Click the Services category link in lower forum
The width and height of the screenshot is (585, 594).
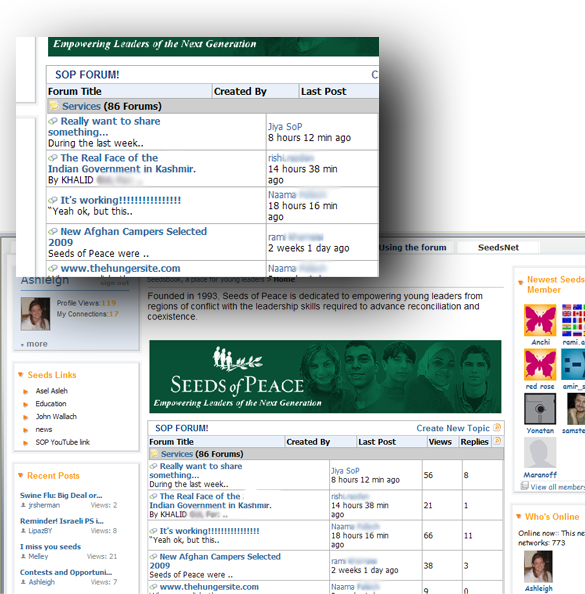click(x=177, y=454)
